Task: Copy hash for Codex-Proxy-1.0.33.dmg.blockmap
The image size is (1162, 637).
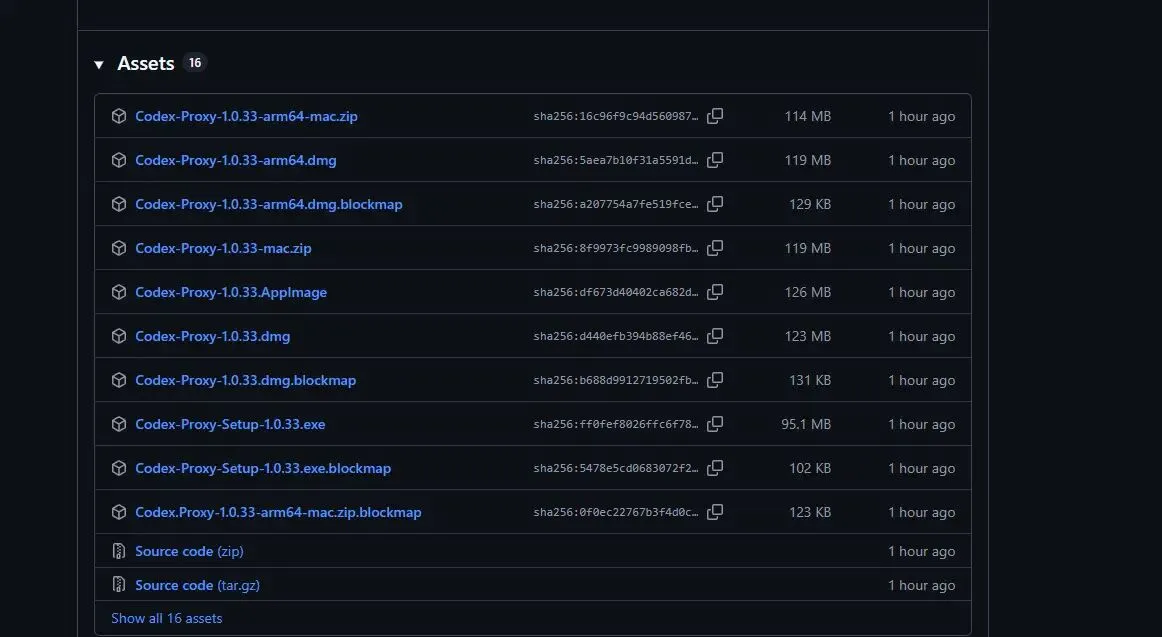Action: [715, 380]
